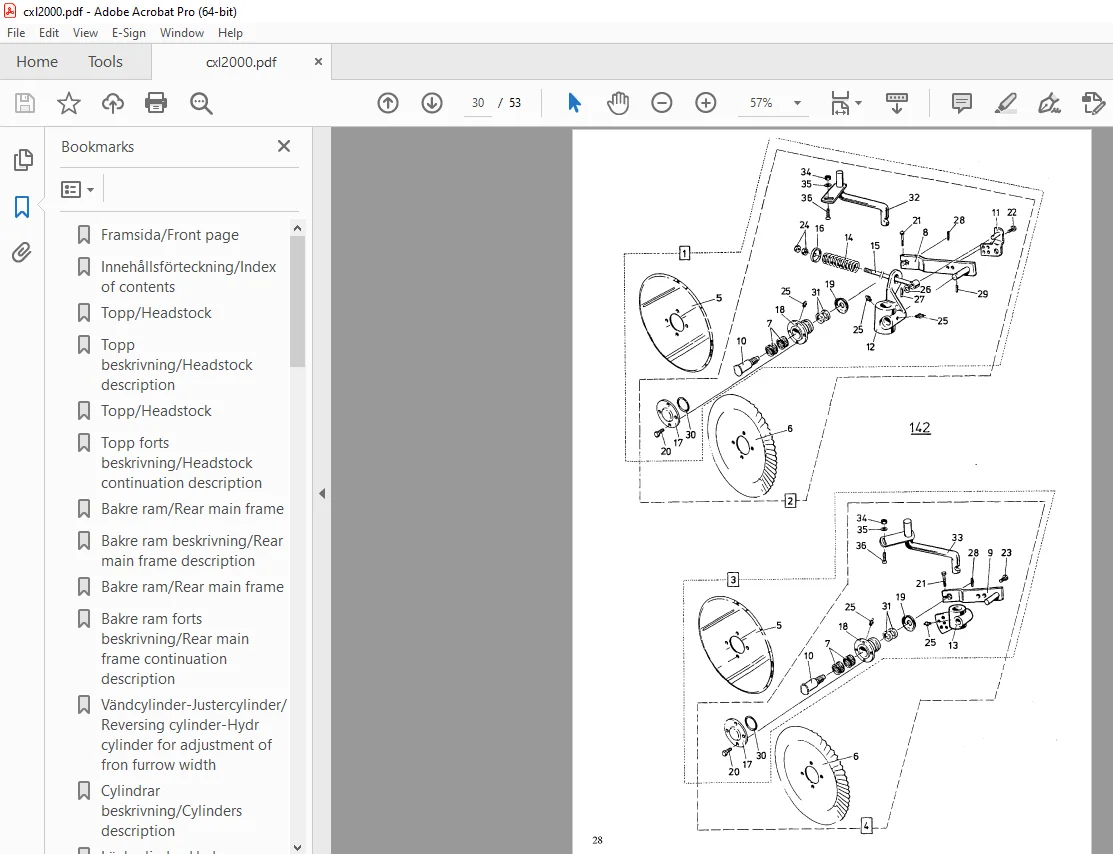Open first Topp/Headstock bookmark
Viewport: 1113px width, 854px height.
[x=156, y=312]
